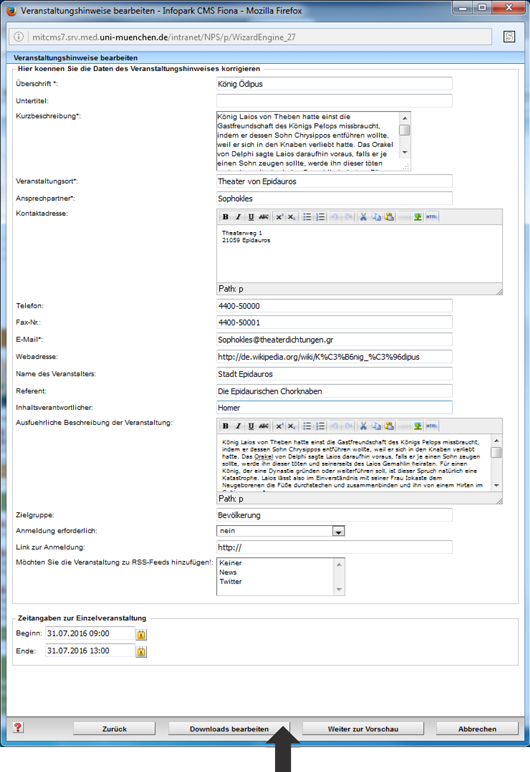Click the Zurück button
Image resolution: width=530 pixels, height=772 pixels.
pyautogui.click(x=114, y=729)
